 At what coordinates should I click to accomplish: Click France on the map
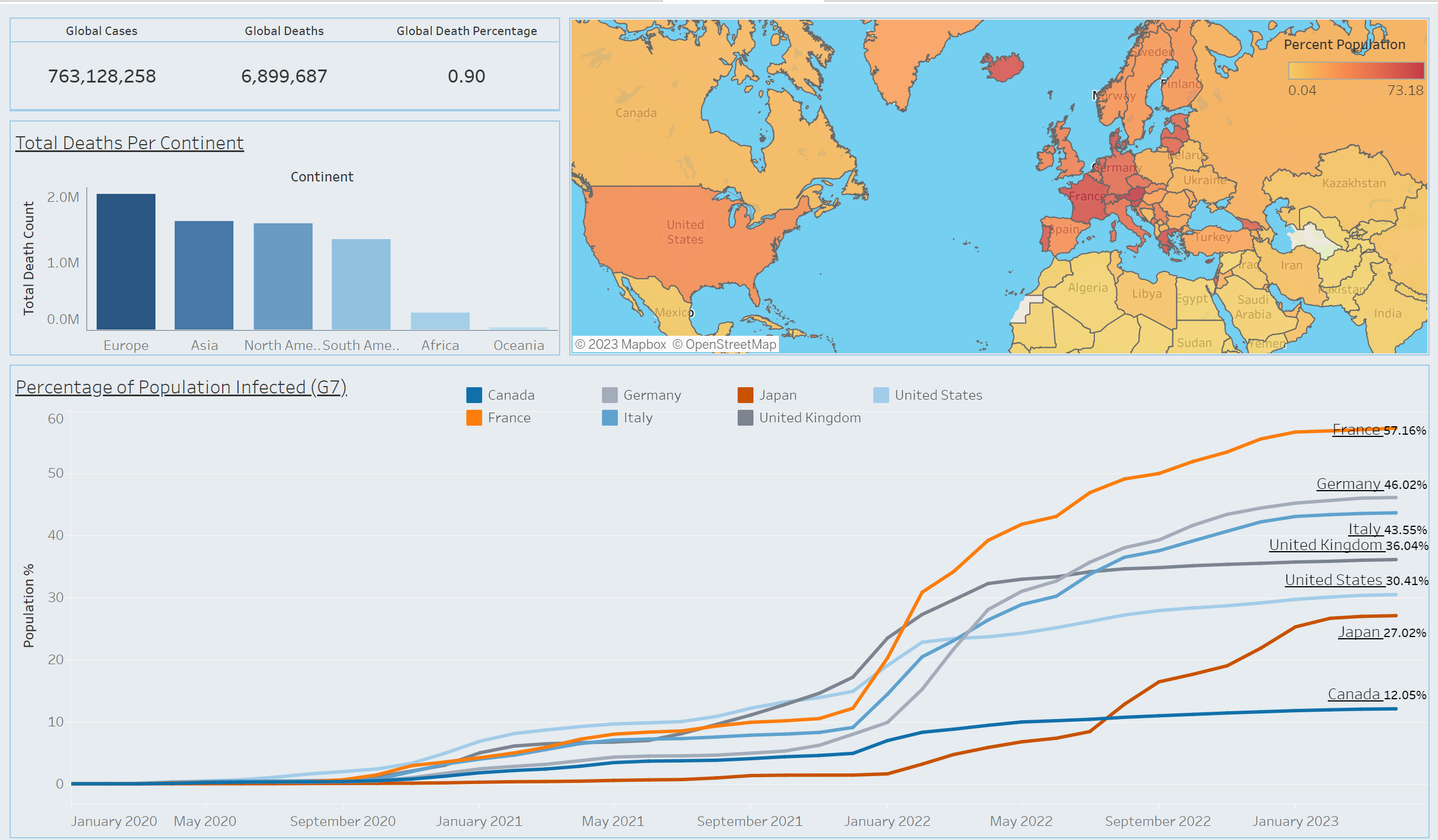pos(1086,196)
